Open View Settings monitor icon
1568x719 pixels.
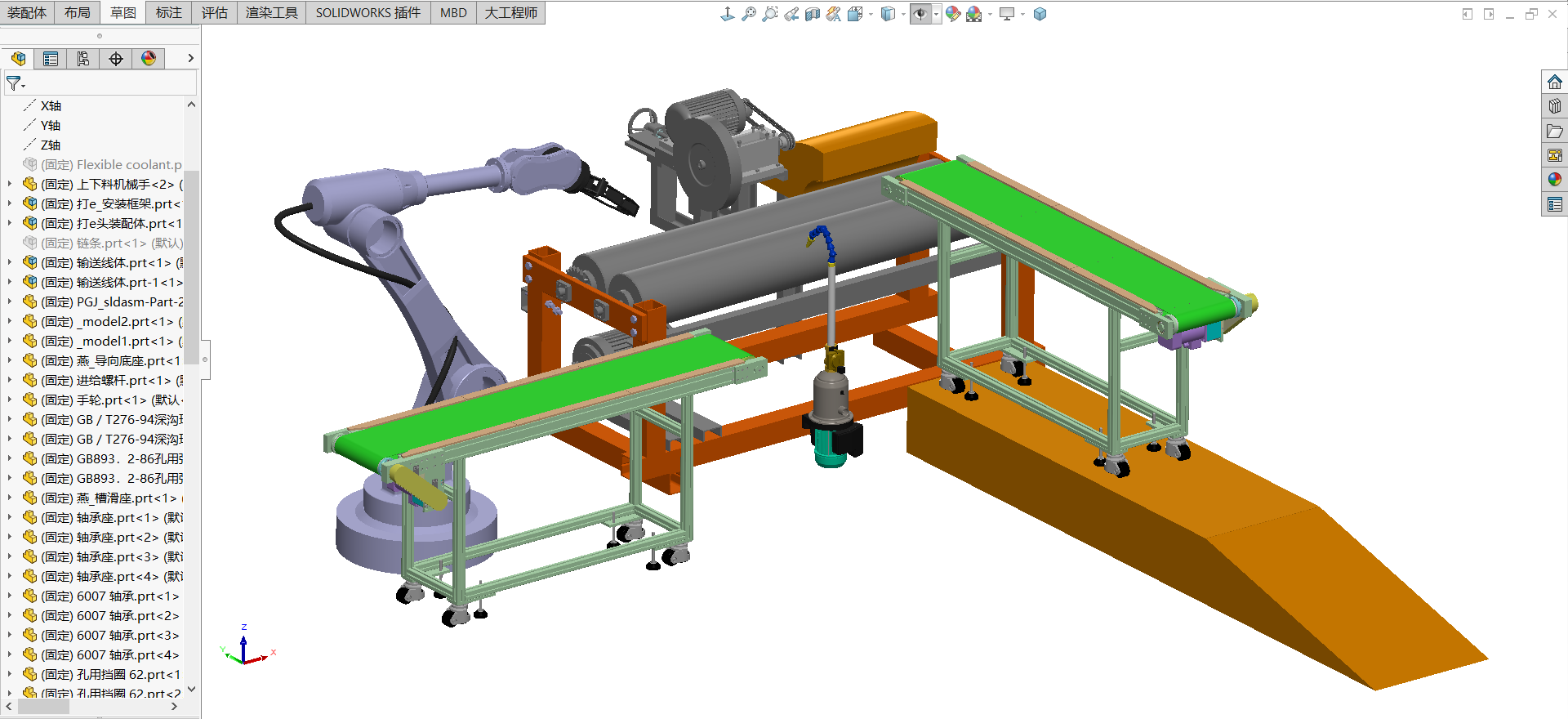[x=1007, y=14]
